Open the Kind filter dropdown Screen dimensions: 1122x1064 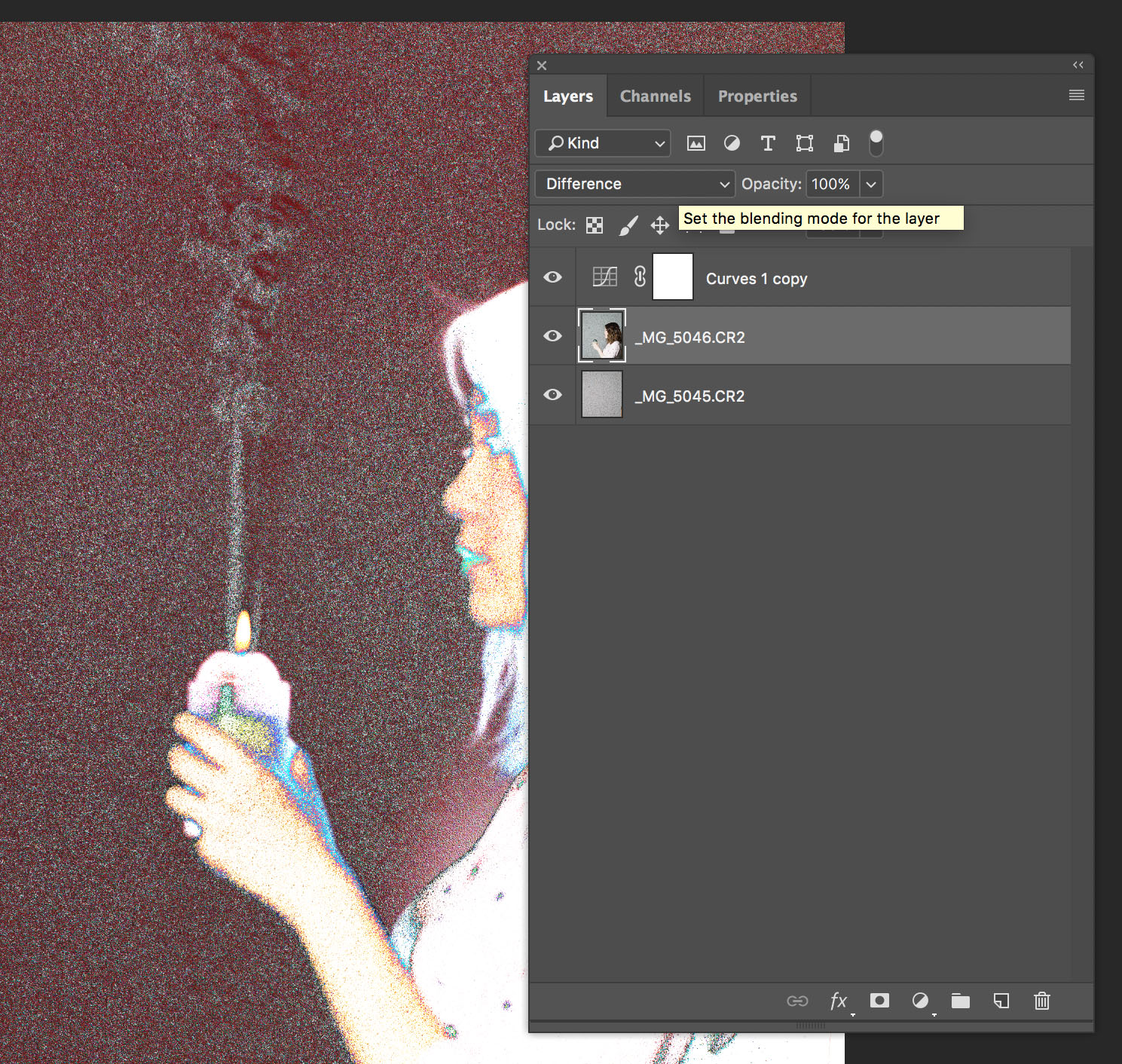[603, 143]
